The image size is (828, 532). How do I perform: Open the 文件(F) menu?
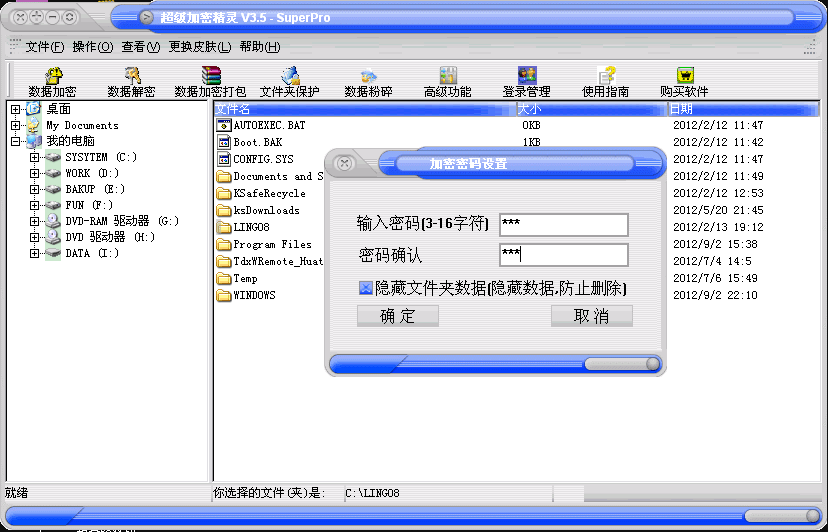(x=44, y=47)
